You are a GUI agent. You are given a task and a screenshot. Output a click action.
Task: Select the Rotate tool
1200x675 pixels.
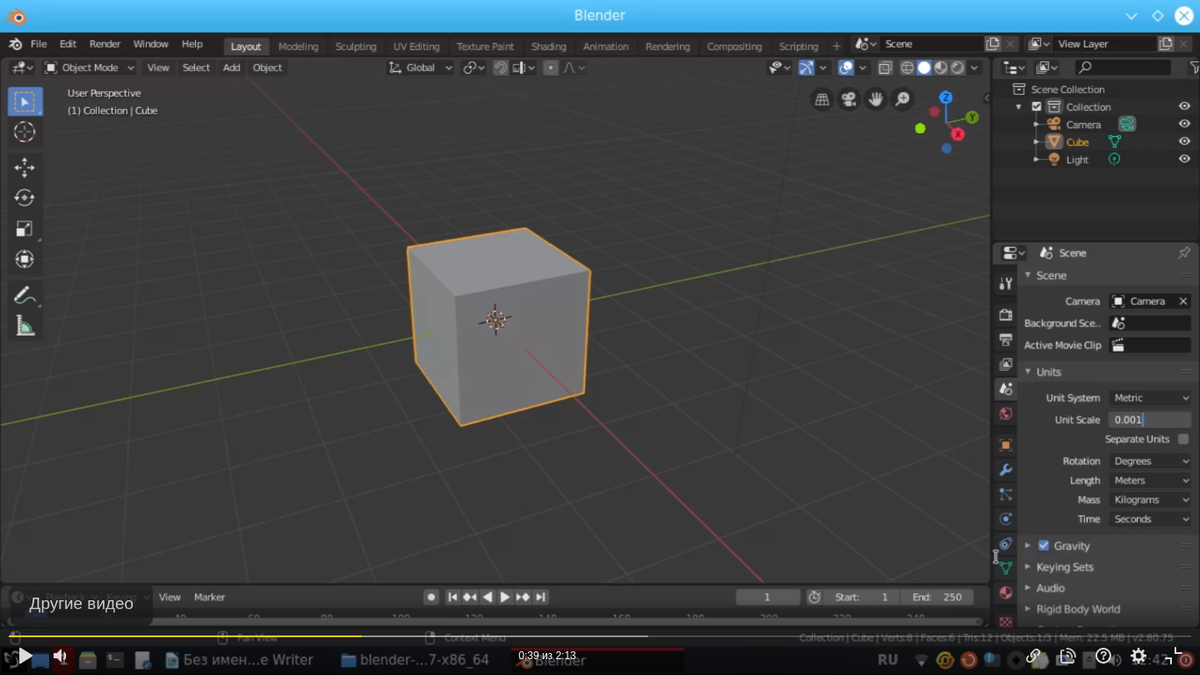[25, 198]
